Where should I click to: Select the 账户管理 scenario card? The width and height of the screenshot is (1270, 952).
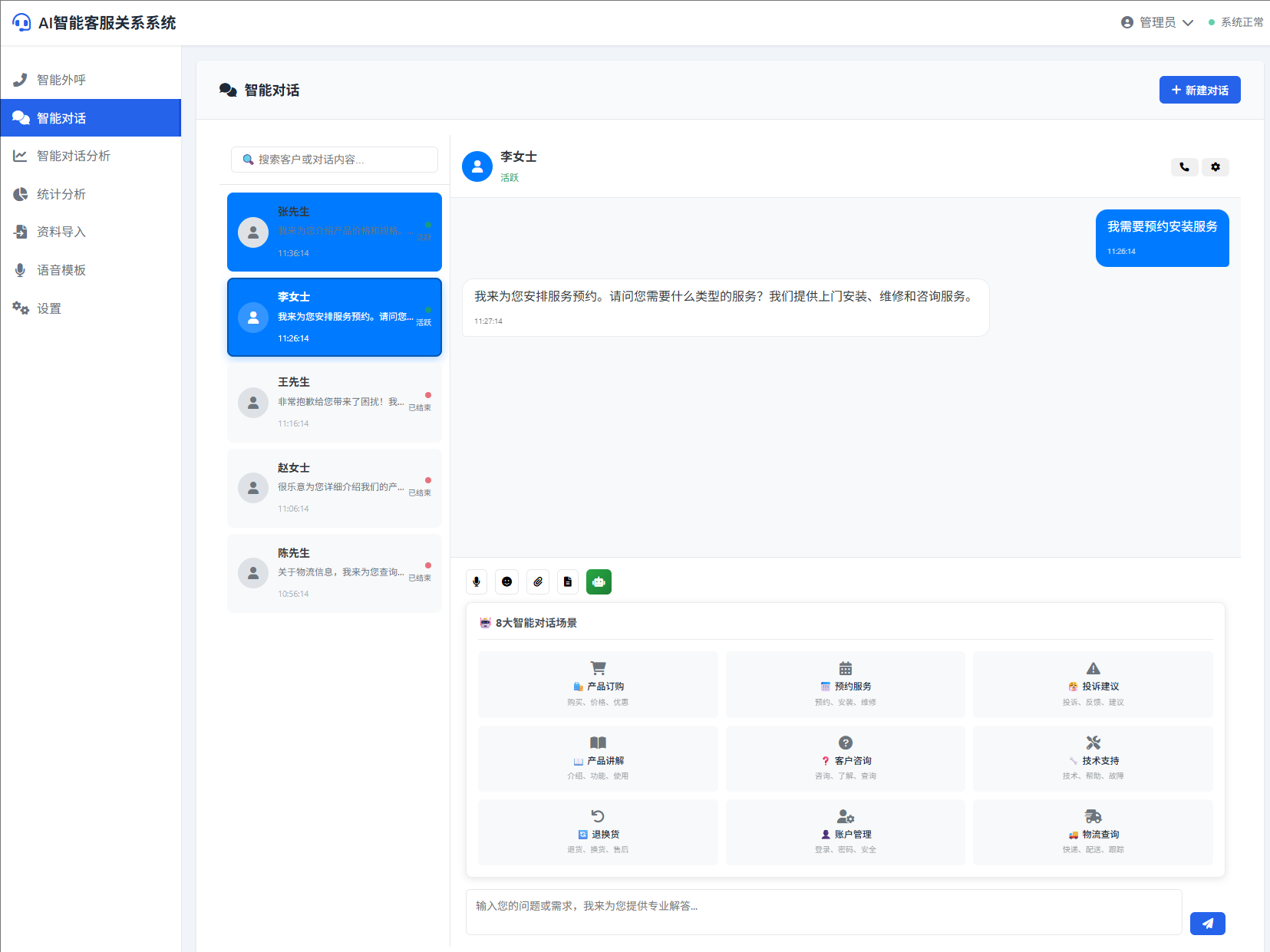pyautogui.click(x=845, y=832)
